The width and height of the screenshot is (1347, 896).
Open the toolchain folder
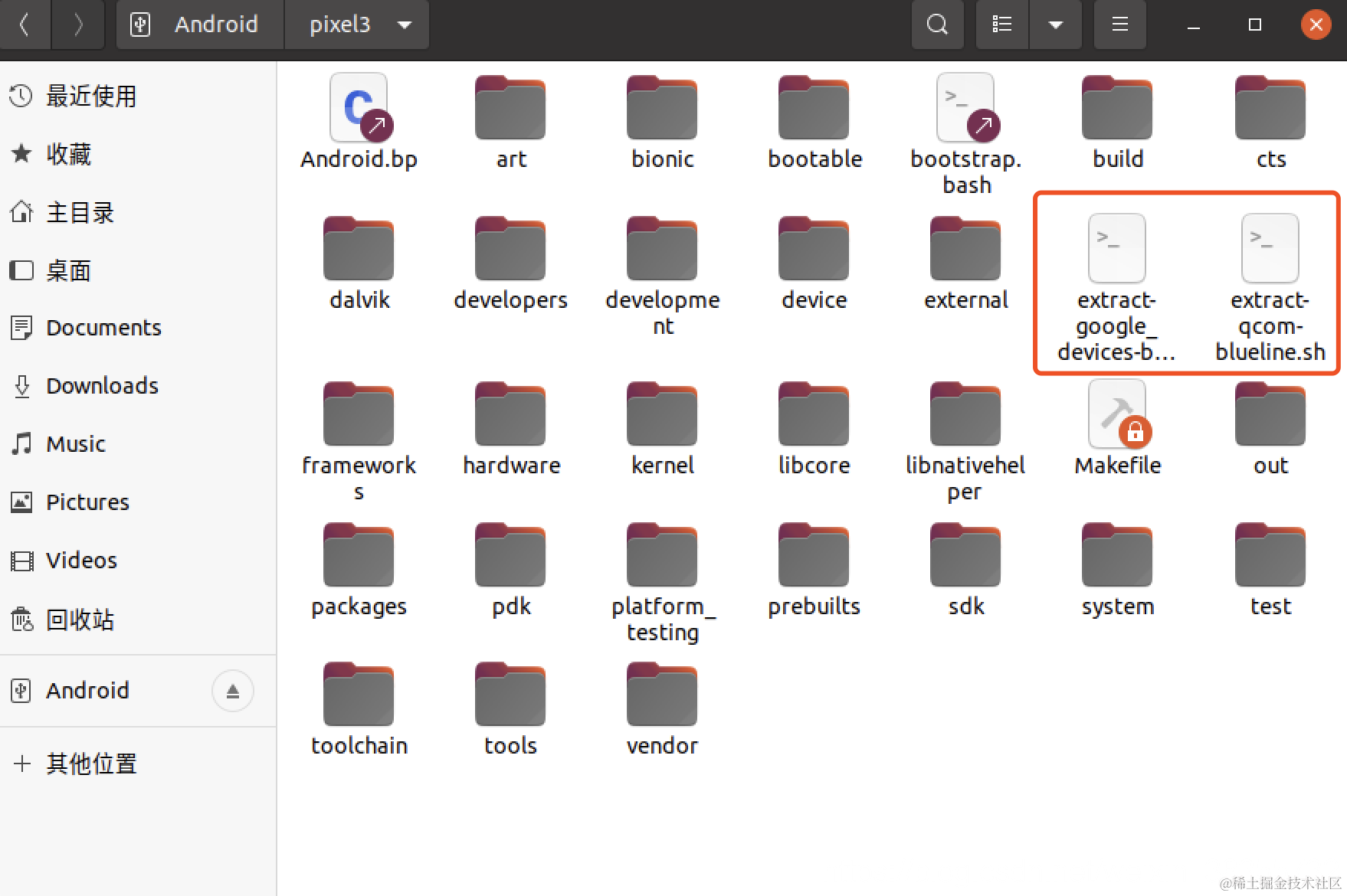(359, 694)
